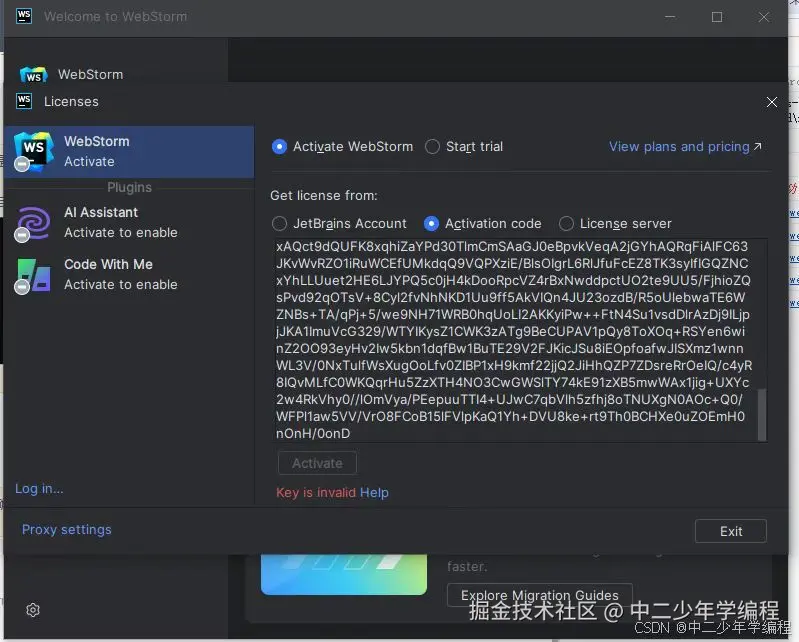The image size is (799, 642).
Task: Select the WebStorm Activate license entry
Action: click(x=129, y=151)
